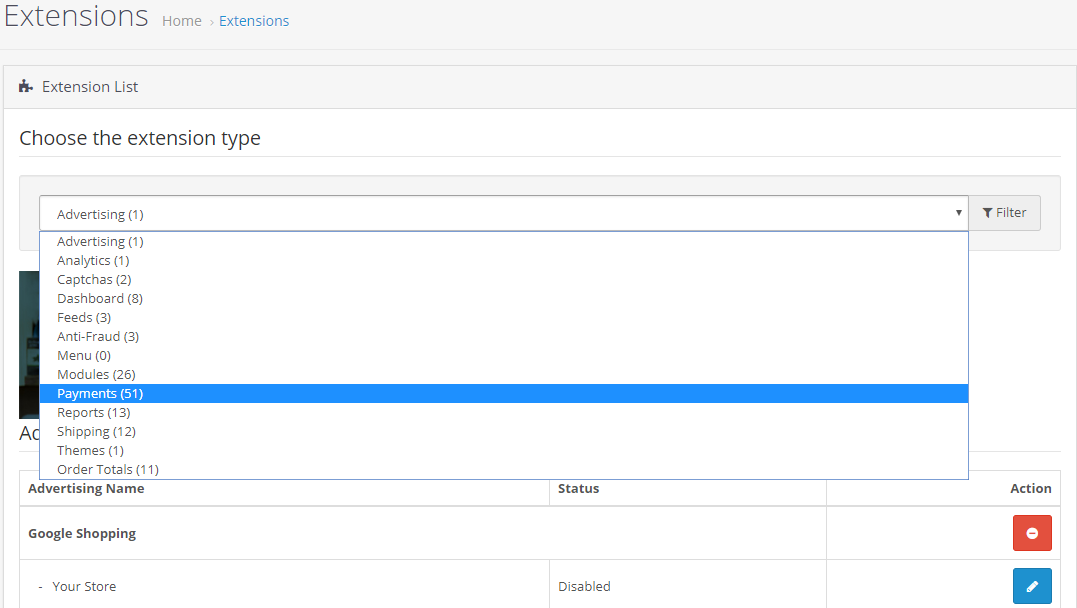Open the Extensions breadcrumb link
The height and width of the screenshot is (608, 1077).
(x=254, y=21)
